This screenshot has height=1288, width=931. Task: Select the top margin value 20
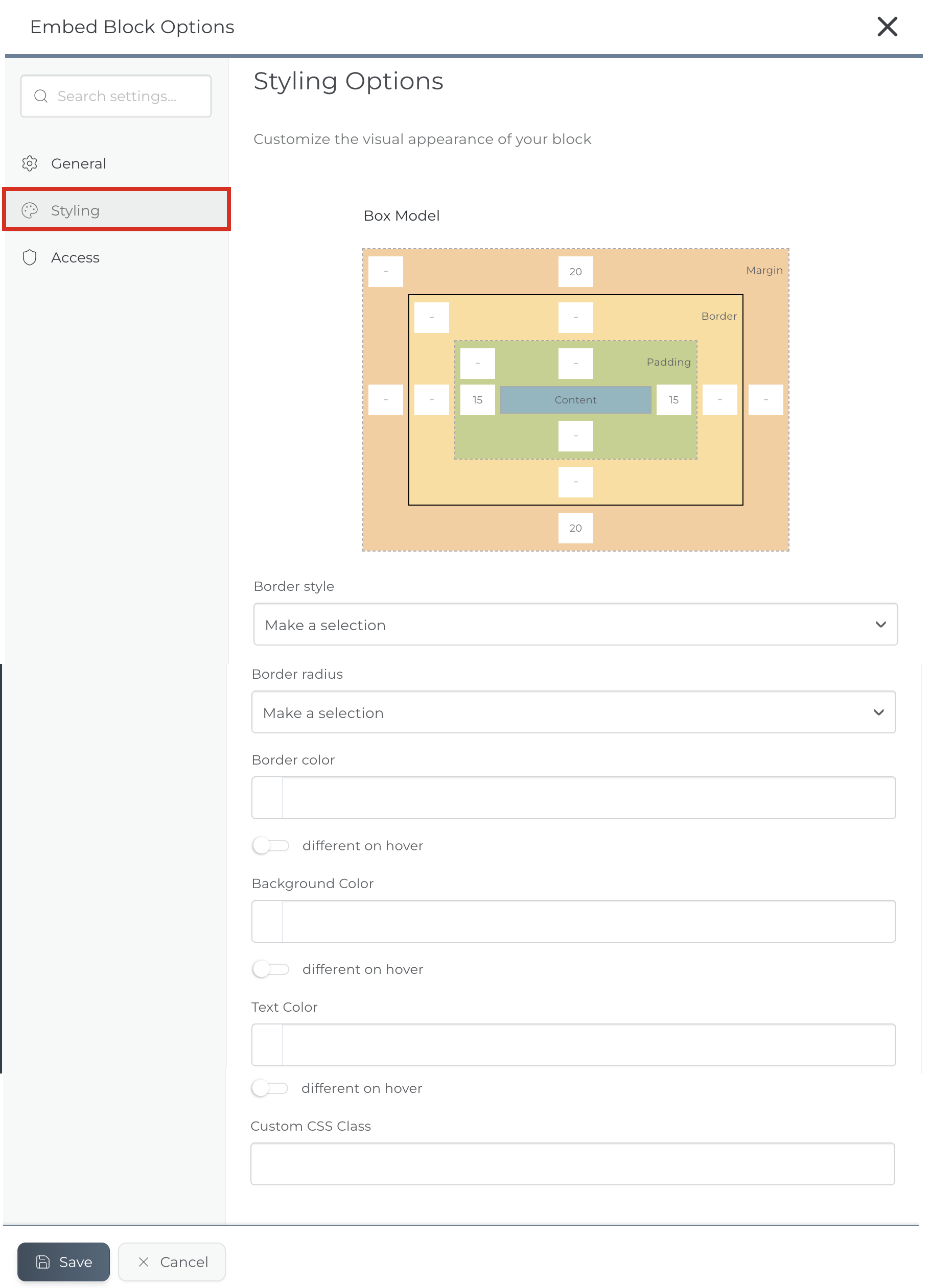(576, 272)
